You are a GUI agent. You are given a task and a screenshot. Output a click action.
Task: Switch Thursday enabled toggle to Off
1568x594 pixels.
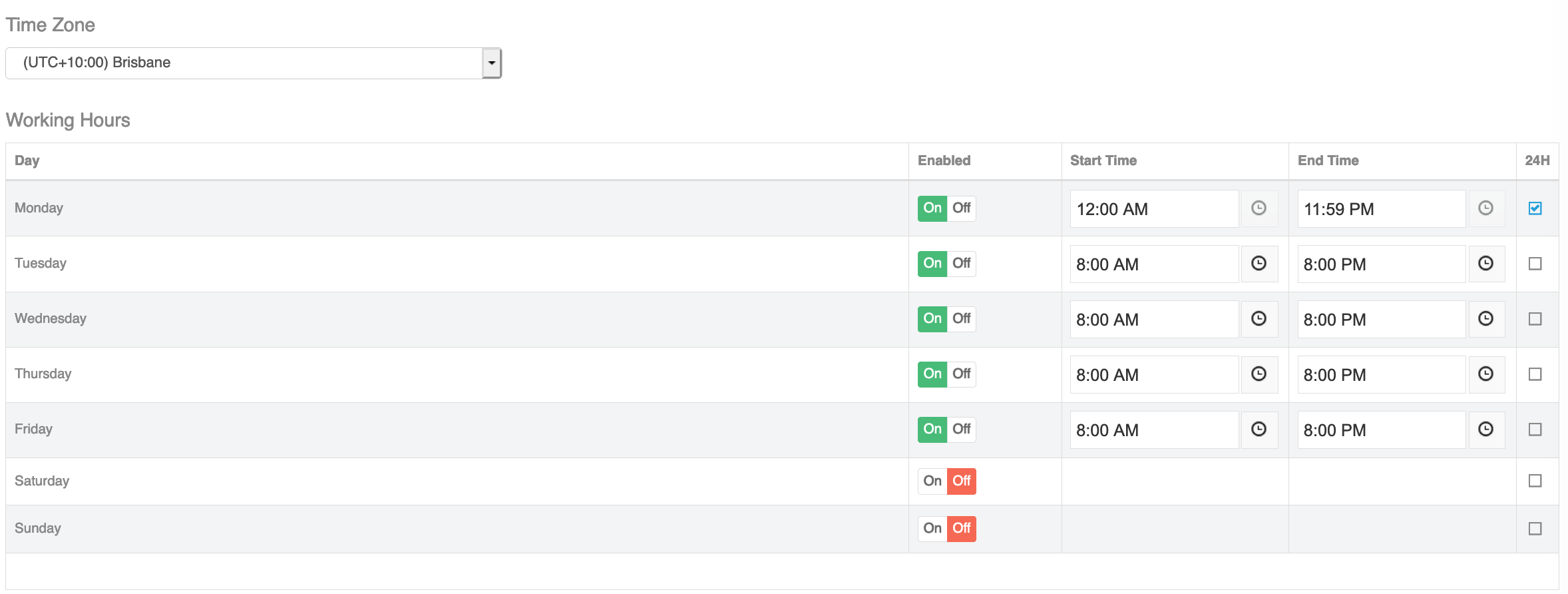point(961,374)
